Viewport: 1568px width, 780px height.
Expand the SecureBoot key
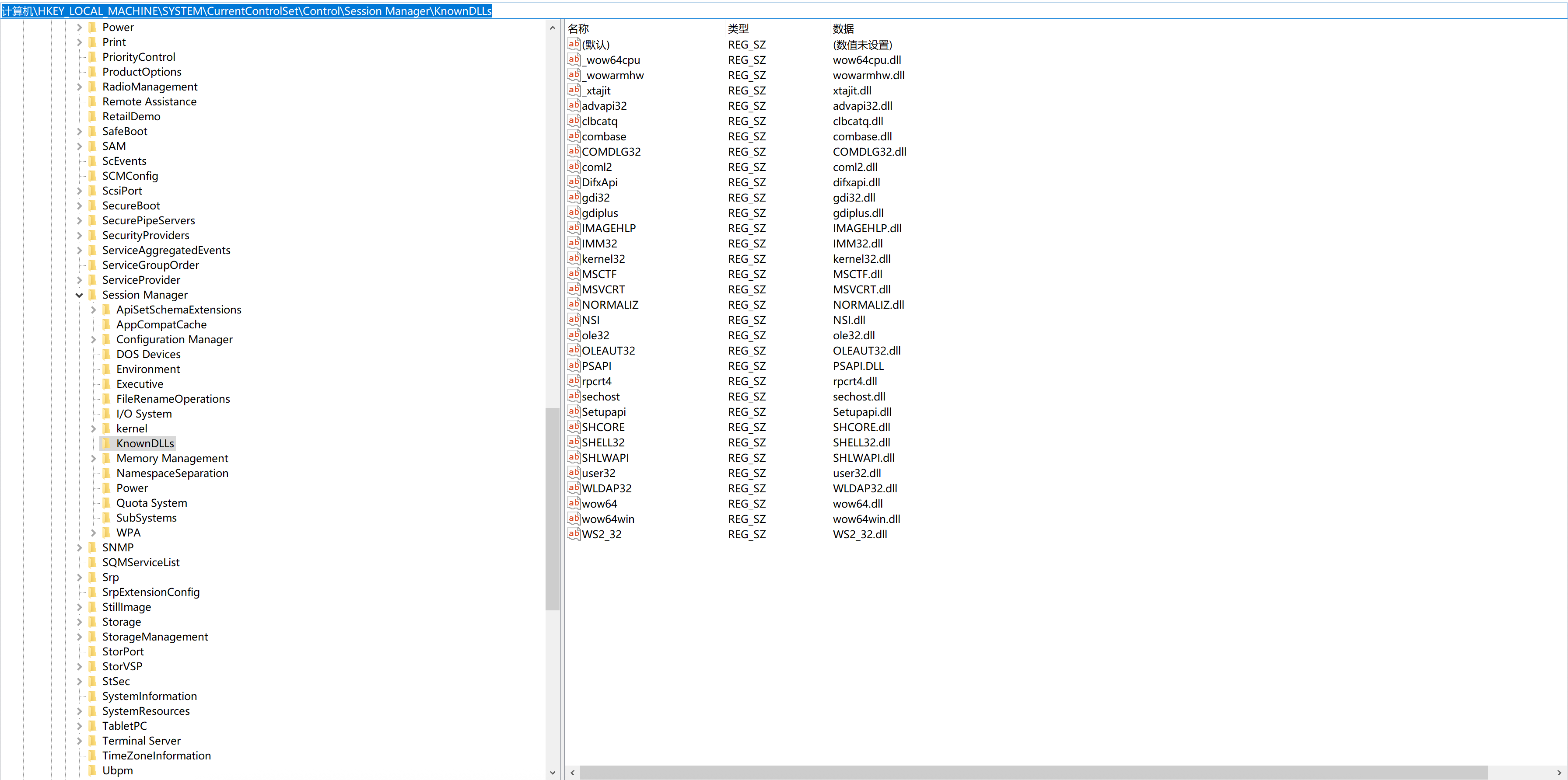pyautogui.click(x=79, y=205)
